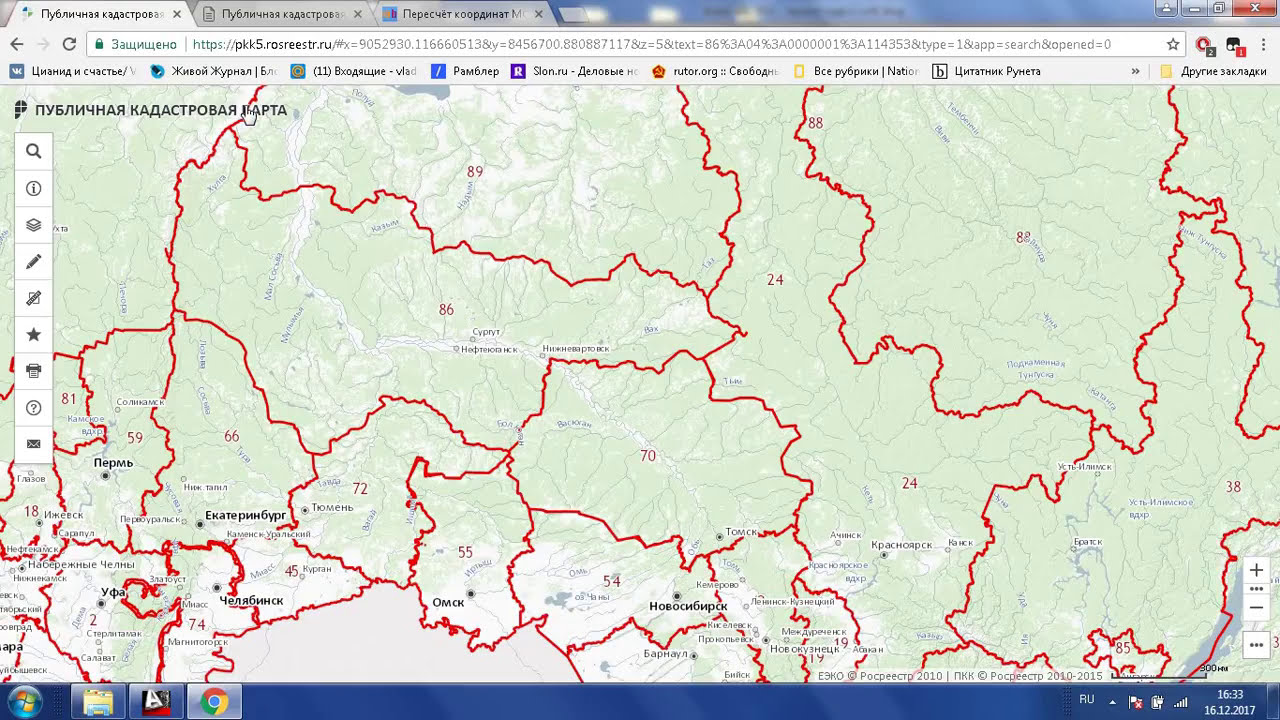Open the red octagon extension with badge 2
The image size is (1280, 720).
click(1205, 45)
